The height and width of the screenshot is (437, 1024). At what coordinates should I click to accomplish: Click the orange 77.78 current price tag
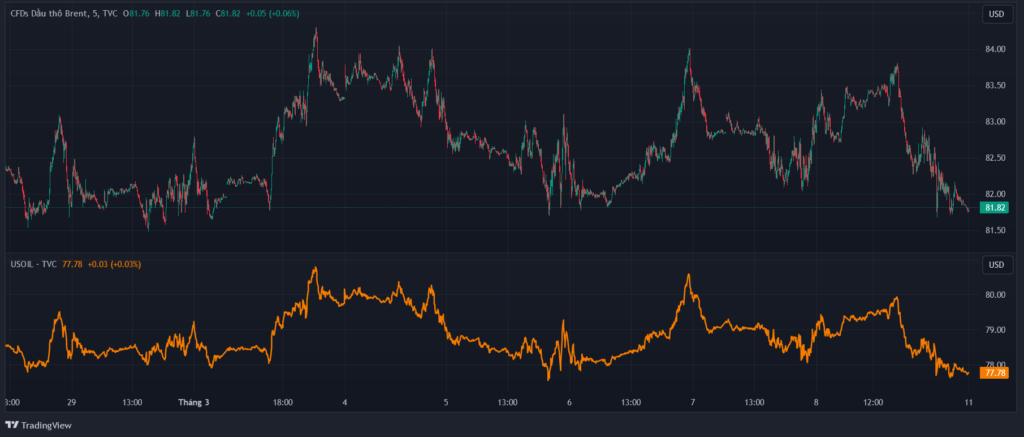(x=994, y=373)
